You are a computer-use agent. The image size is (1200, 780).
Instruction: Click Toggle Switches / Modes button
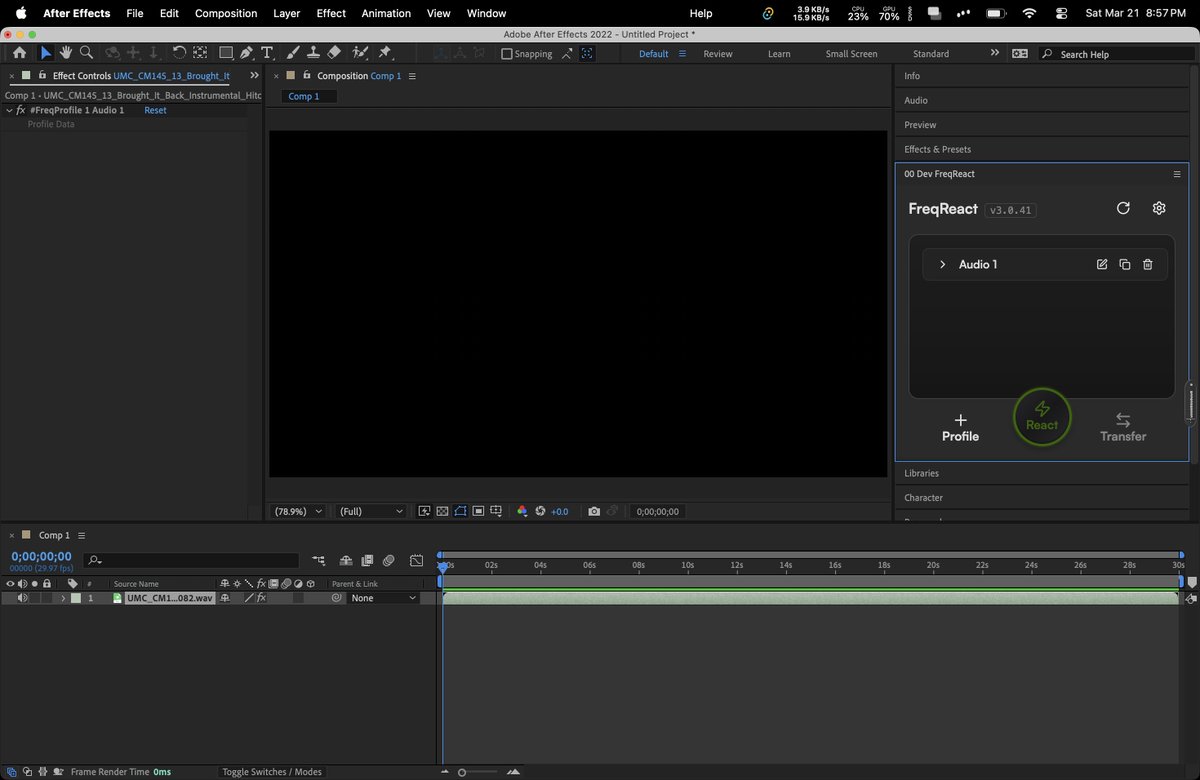(x=272, y=772)
